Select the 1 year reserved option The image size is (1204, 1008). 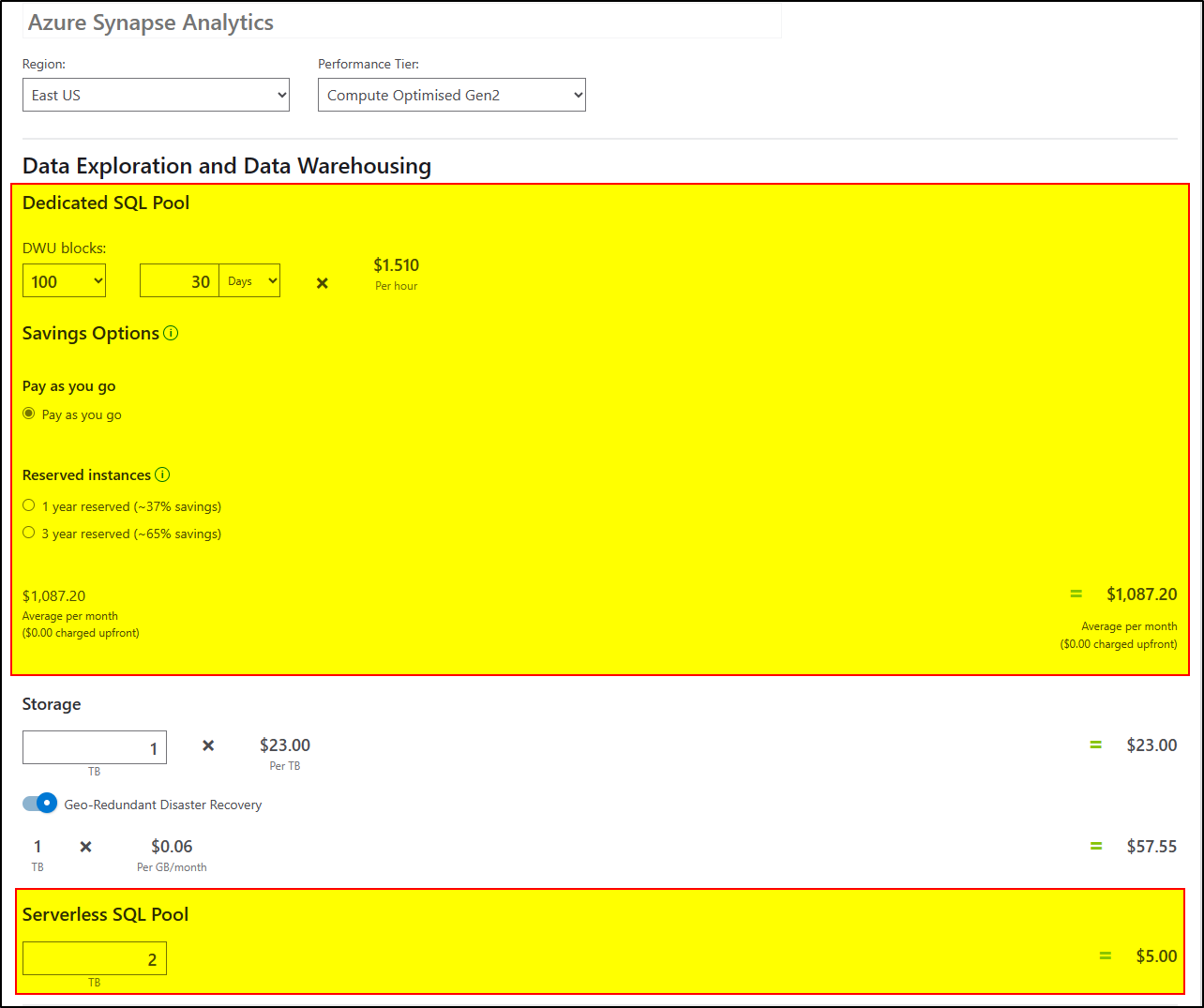tap(29, 505)
